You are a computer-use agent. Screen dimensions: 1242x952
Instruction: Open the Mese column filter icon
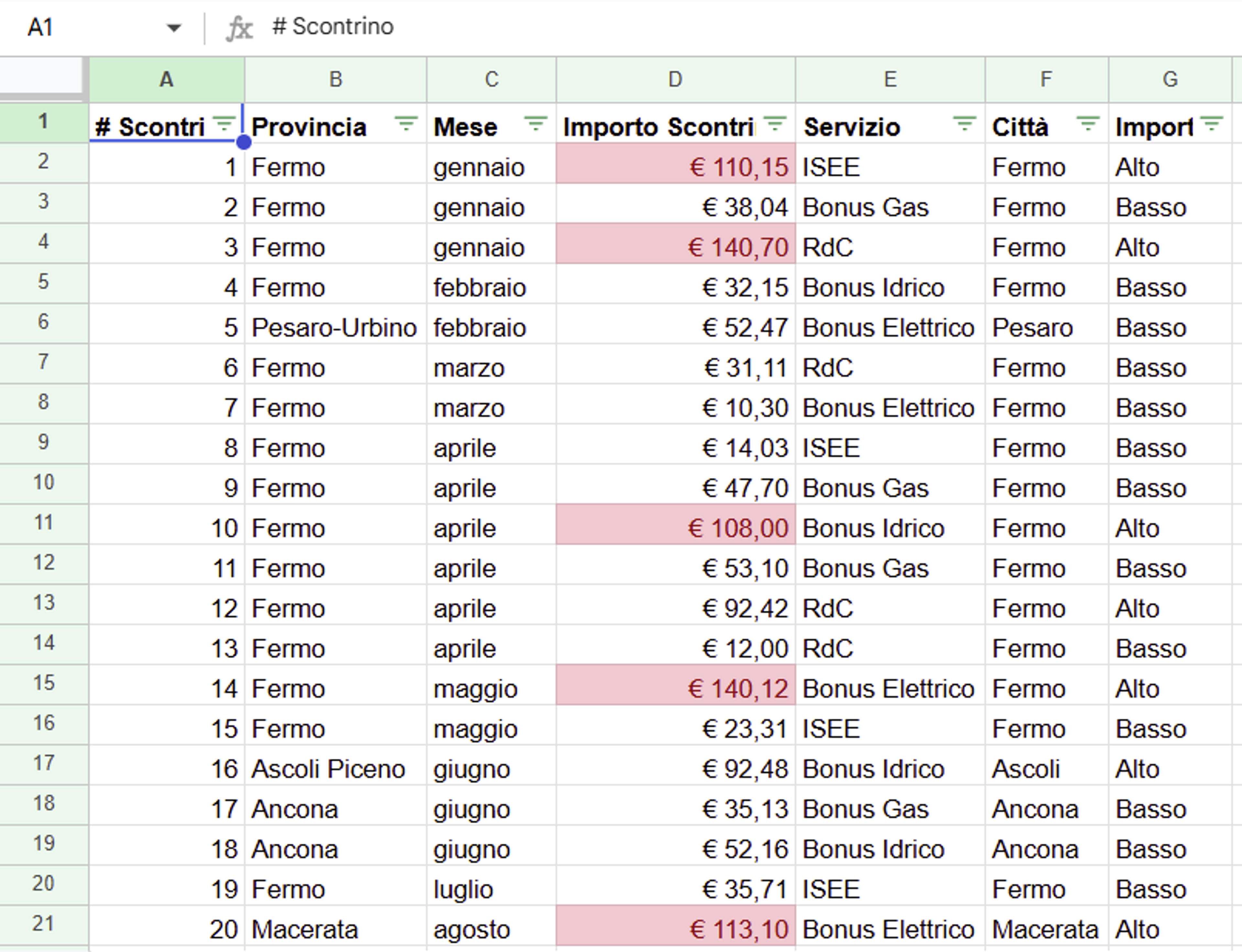[535, 124]
